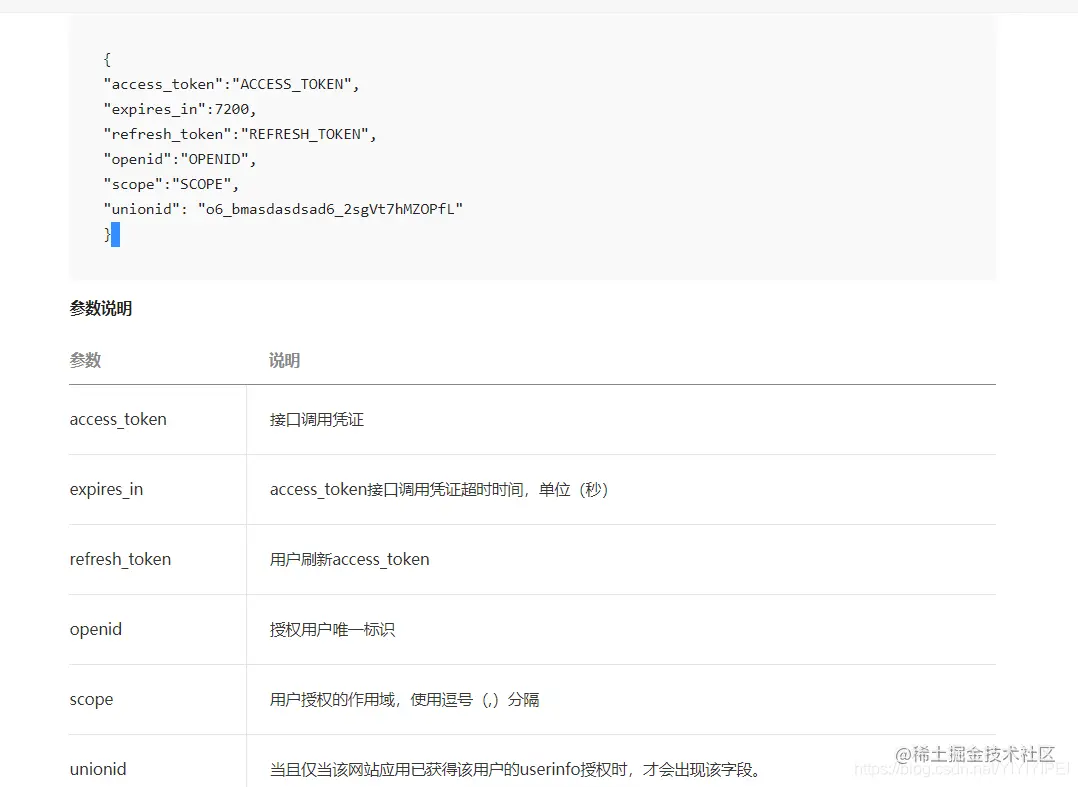This screenshot has width=1078, height=787.
Task: Click the unionid value o6_bmasdasdsad6_2sgVt7hMZOPfL
Action: [330, 209]
